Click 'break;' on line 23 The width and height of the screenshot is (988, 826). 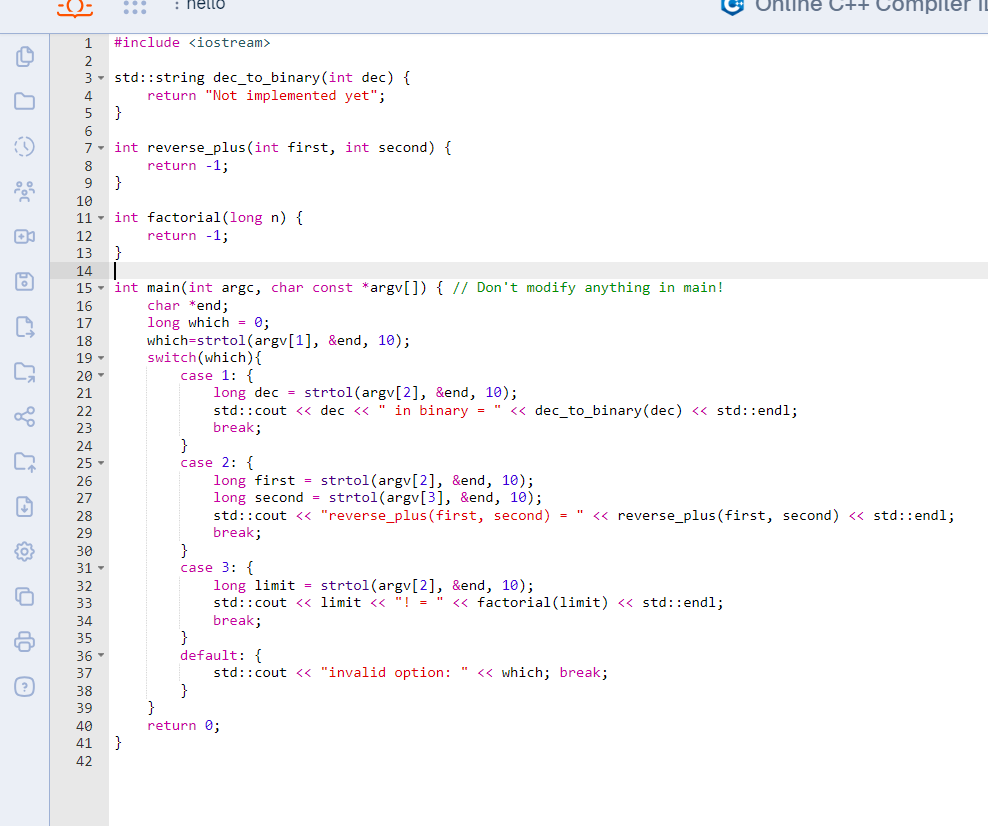(237, 428)
